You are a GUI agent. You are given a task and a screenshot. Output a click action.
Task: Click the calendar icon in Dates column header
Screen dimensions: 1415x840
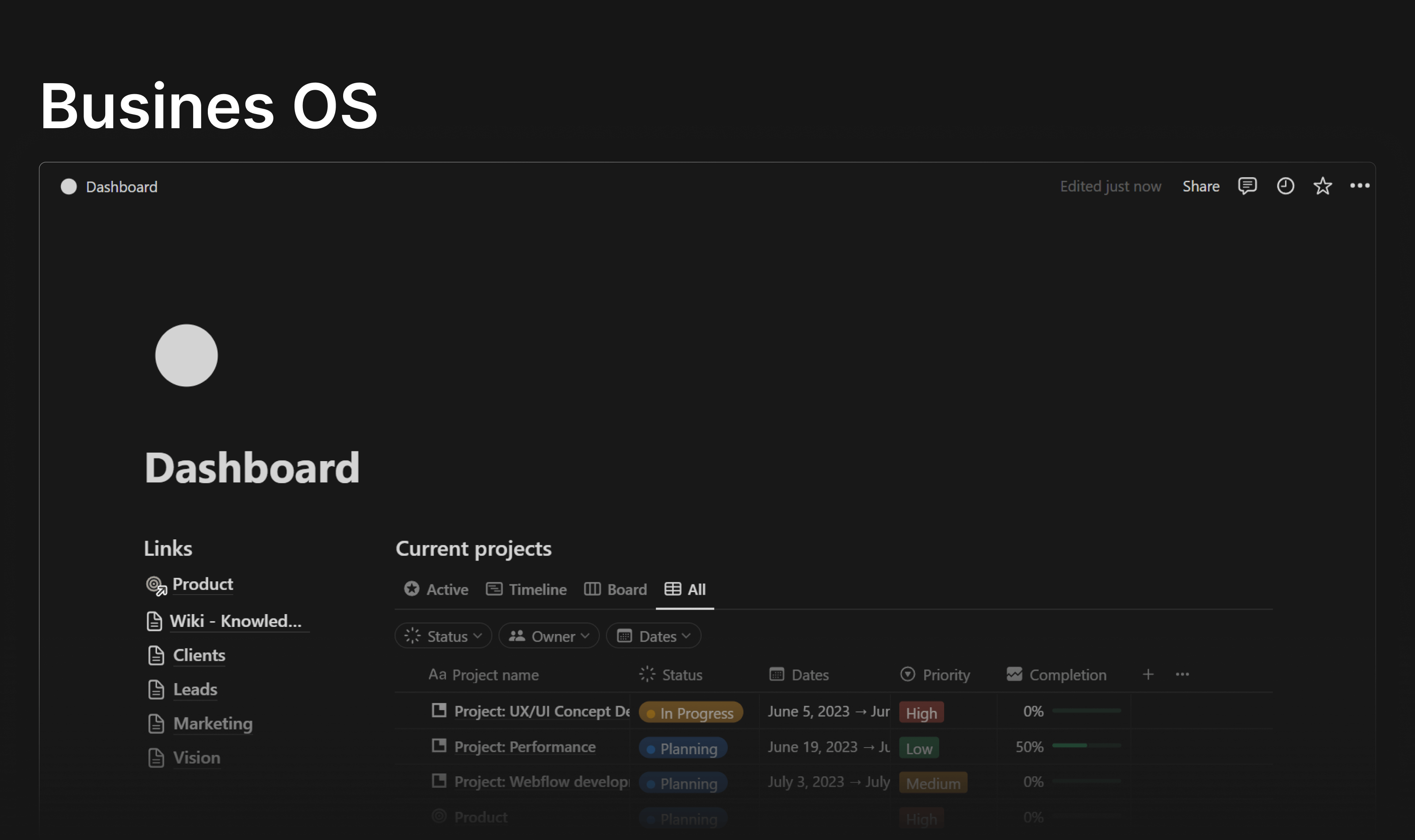776,674
